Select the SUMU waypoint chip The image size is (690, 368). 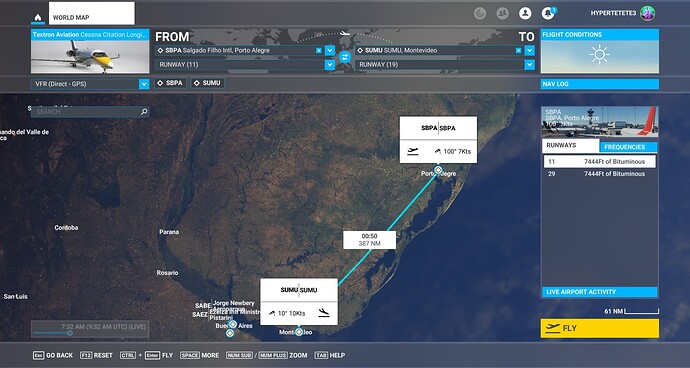pos(207,83)
